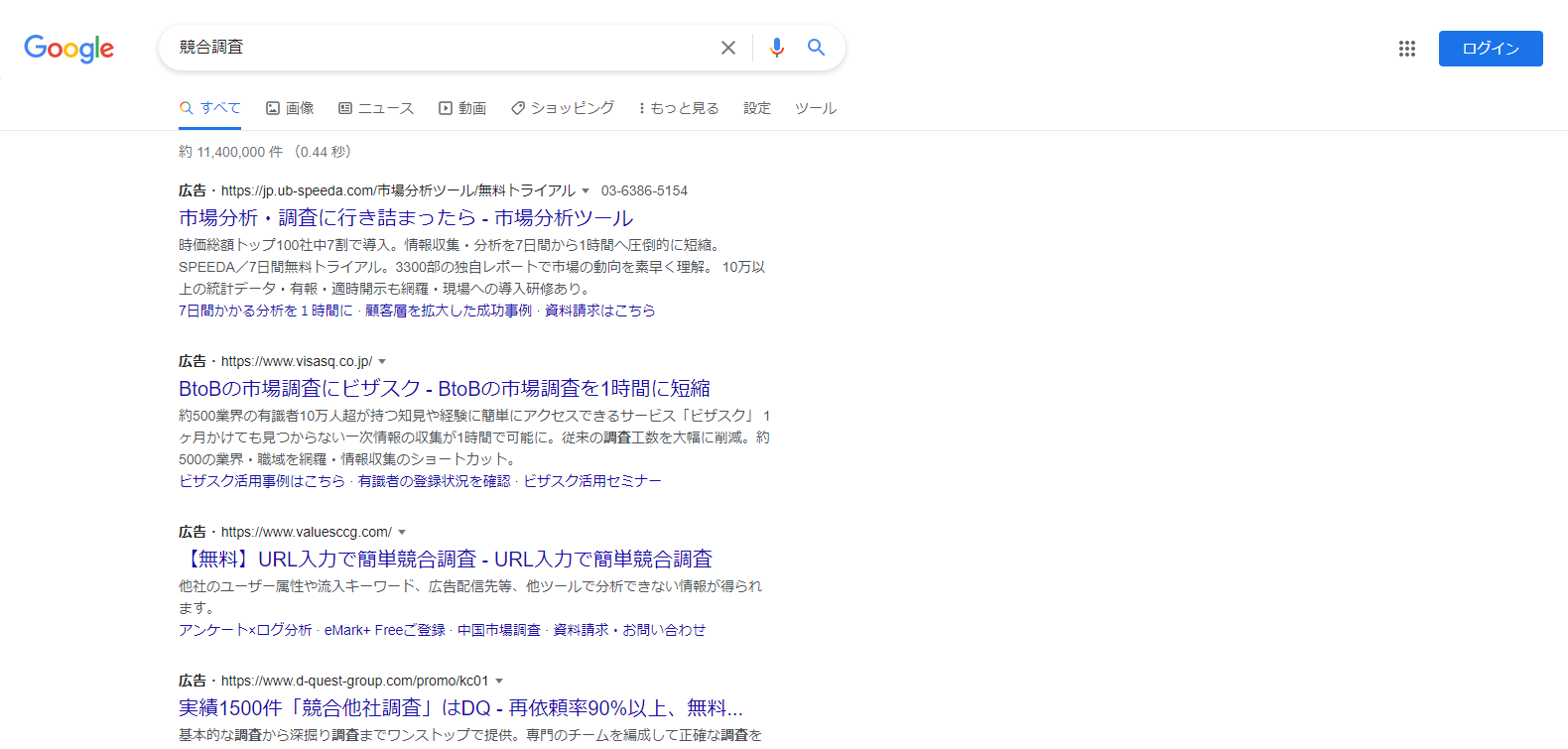The width and height of the screenshot is (1568, 749).
Task: Open the three-dot もっと見る menu
Action: (x=679, y=108)
